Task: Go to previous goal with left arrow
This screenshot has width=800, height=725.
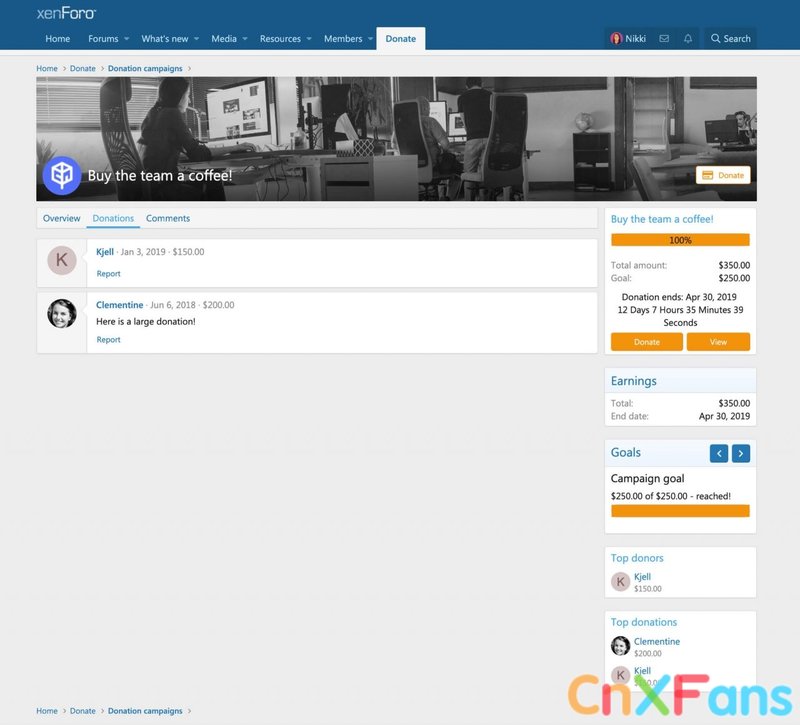Action: coord(719,453)
